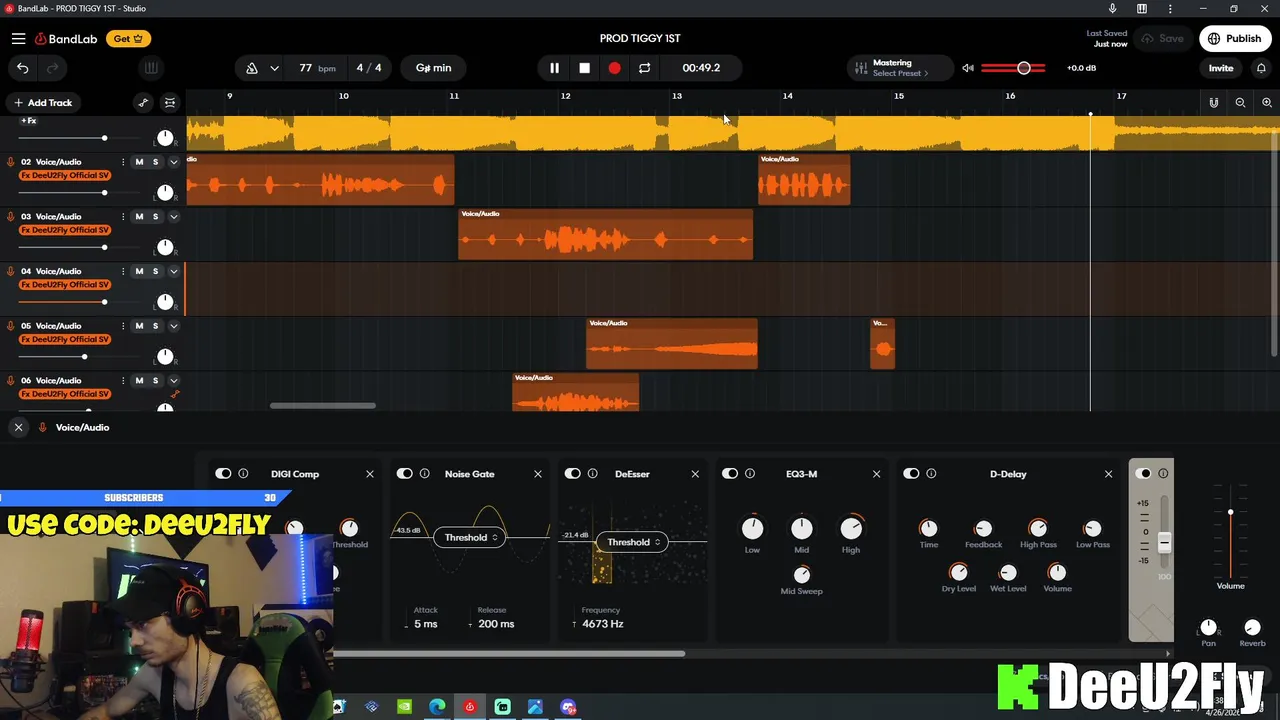This screenshot has height=720, width=1280.
Task: Mute track 02 Voice/Audio
Action: 139,162
